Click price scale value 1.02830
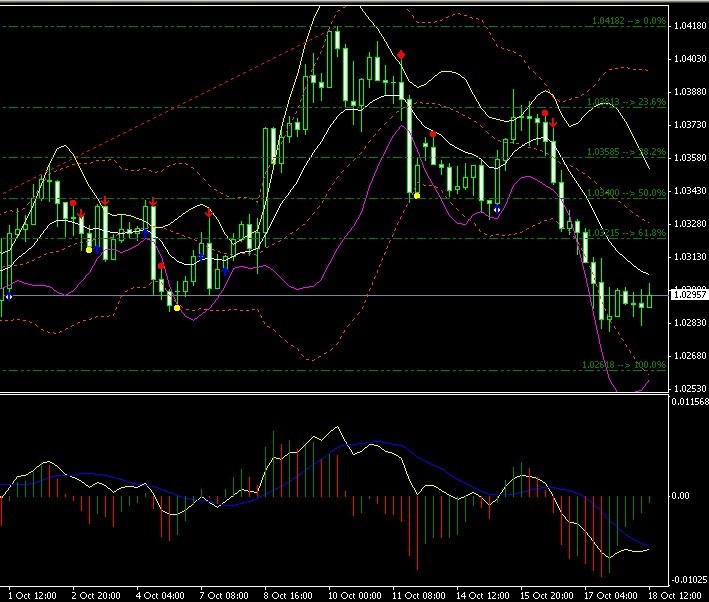This screenshot has height=602, width=709. click(x=690, y=323)
